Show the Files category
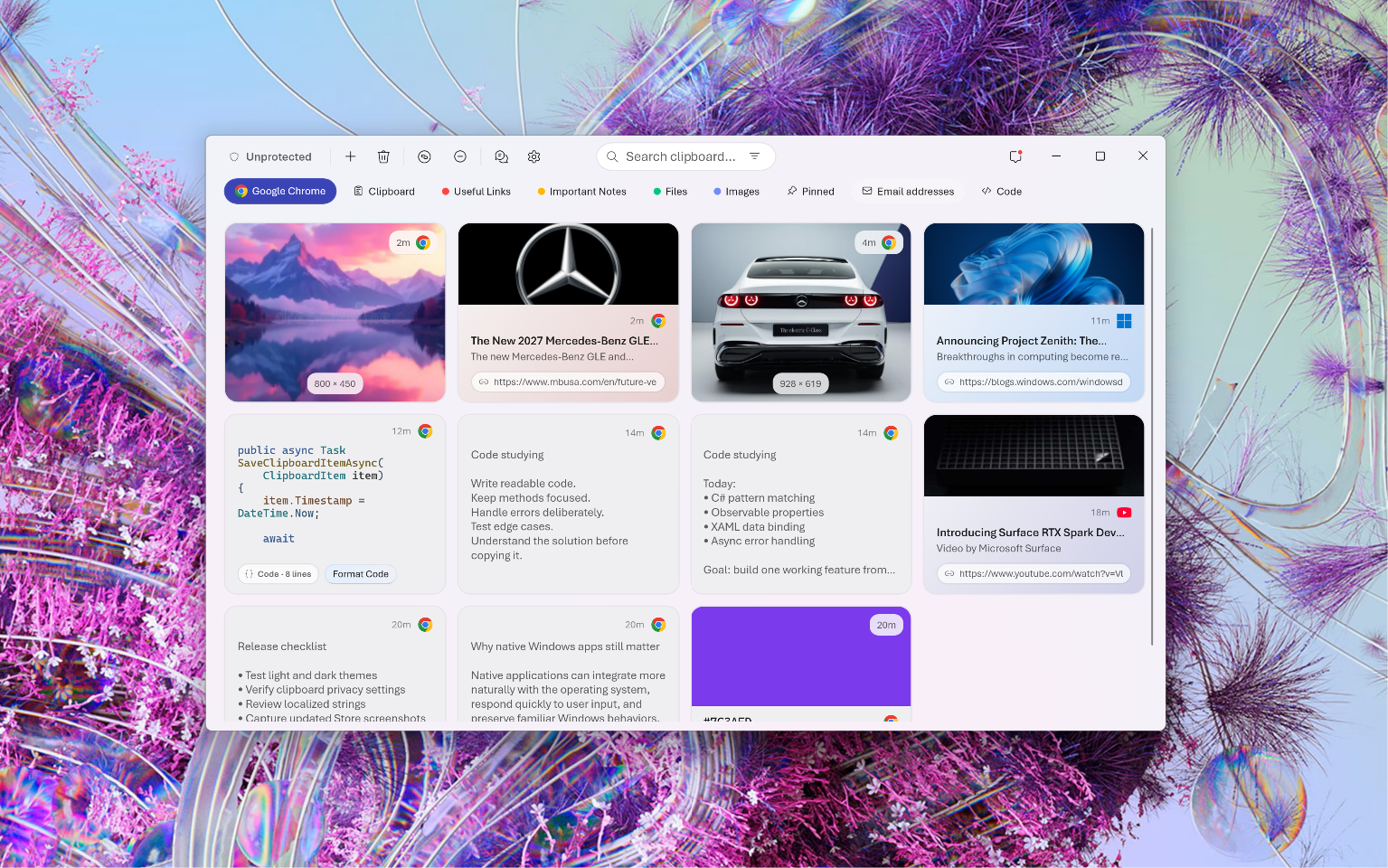1388x868 pixels. click(x=670, y=191)
